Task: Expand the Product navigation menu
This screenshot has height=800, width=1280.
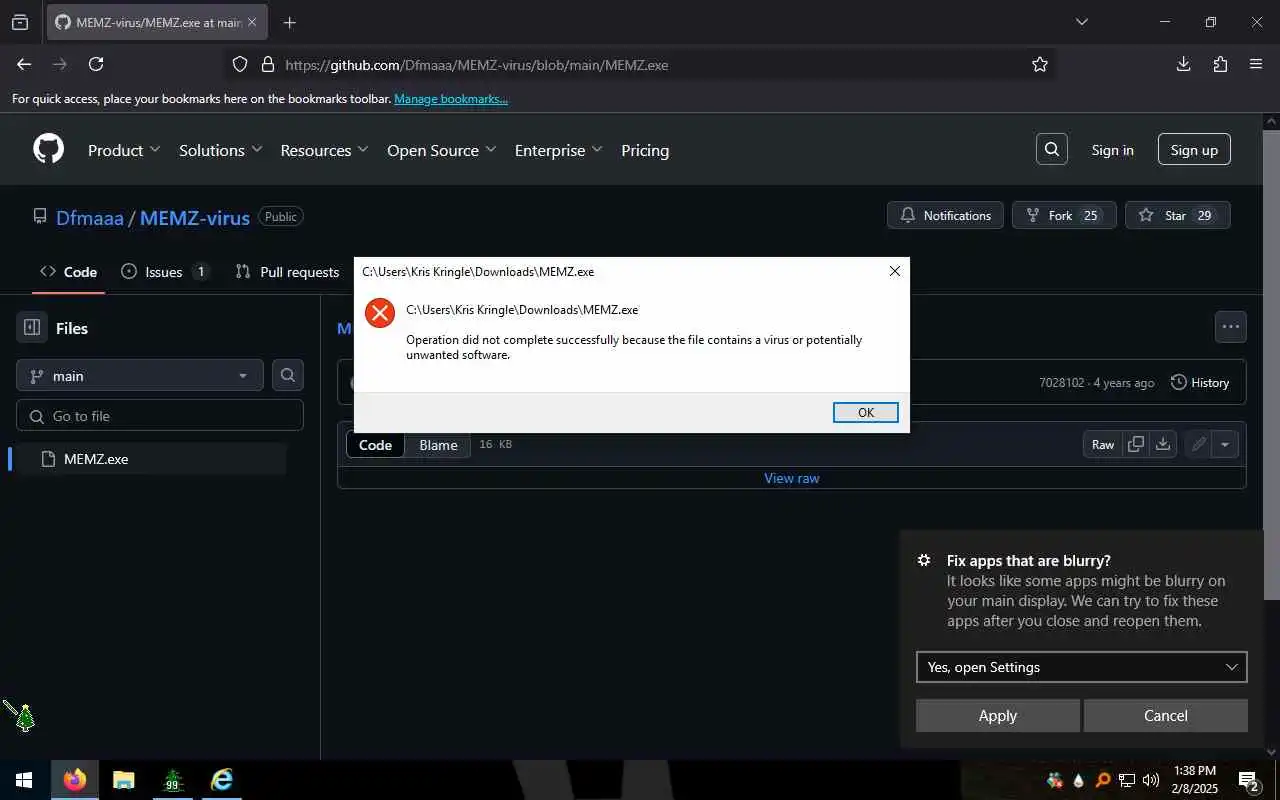Action: click(x=124, y=150)
